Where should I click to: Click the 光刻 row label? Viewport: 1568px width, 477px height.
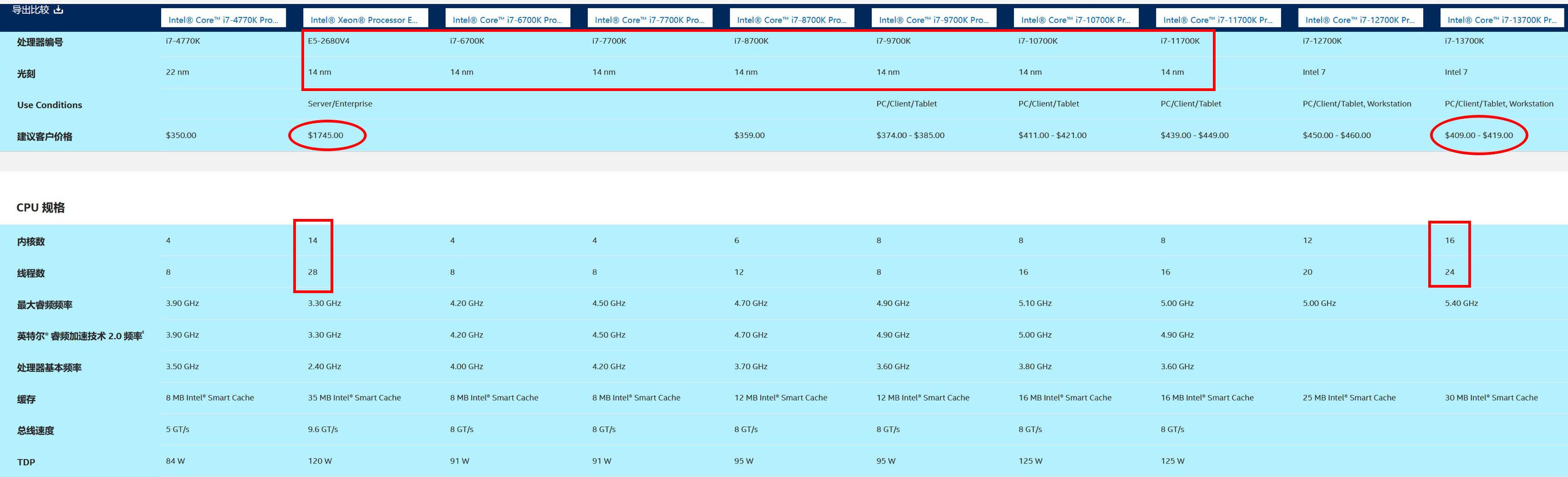point(26,74)
